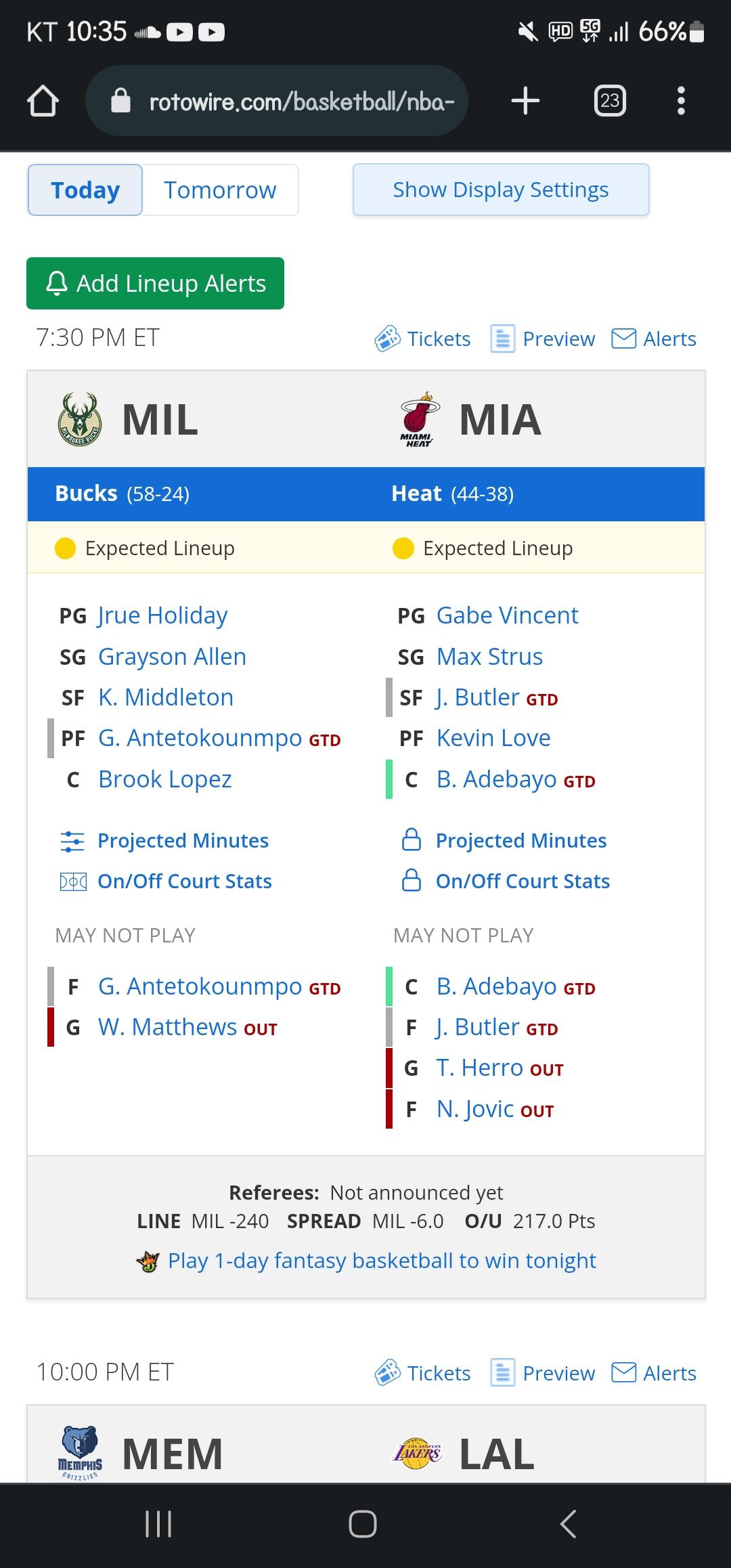Tap the browser home icon
Image resolution: width=731 pixels, height=1568 pixels.
[x=43, y=102]
